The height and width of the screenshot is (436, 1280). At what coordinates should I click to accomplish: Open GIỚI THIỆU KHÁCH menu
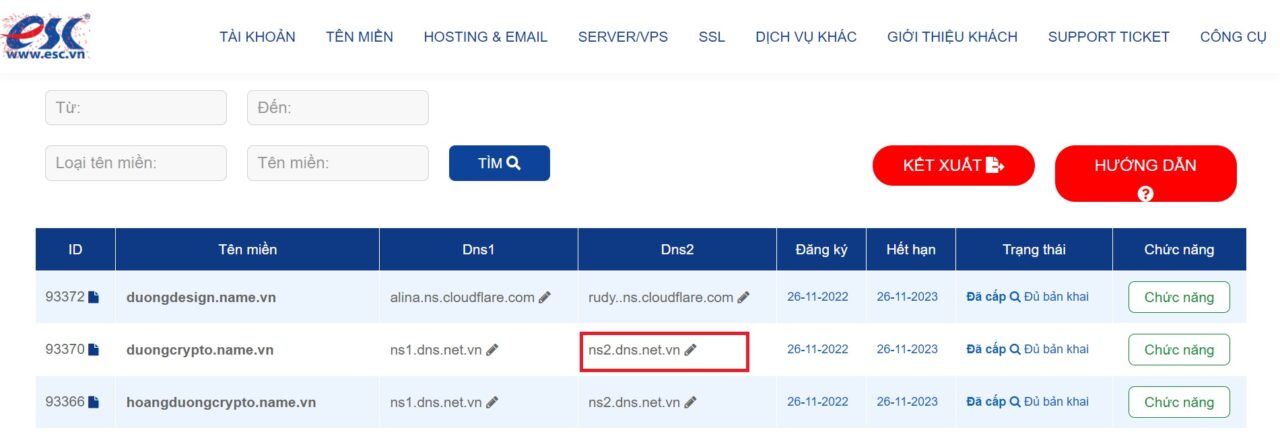[x=952, y=37]
